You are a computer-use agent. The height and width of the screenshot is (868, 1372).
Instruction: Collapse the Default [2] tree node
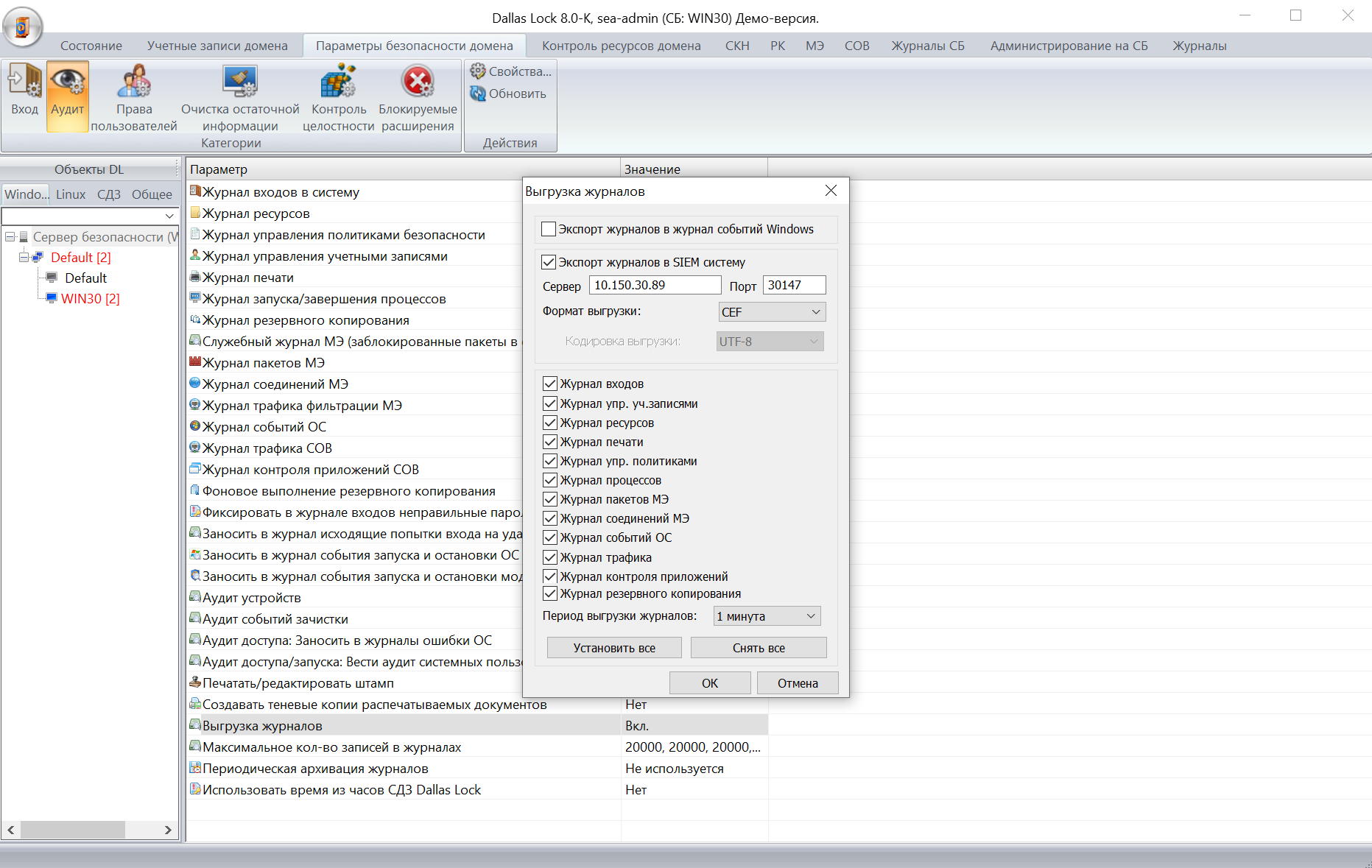[24, 258]
